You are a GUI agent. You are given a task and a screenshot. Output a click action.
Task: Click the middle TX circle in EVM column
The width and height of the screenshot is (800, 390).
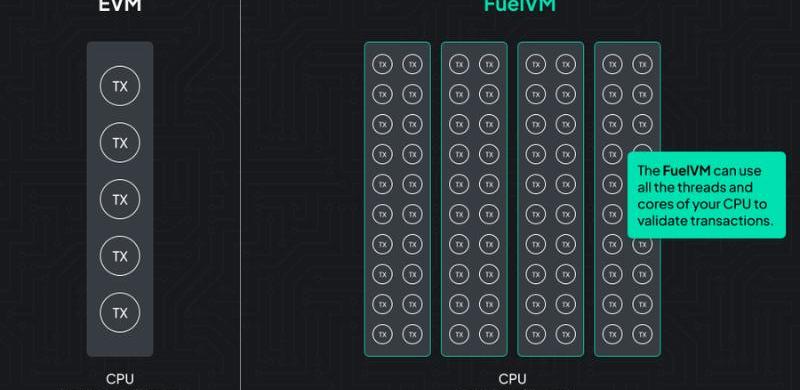120,199
